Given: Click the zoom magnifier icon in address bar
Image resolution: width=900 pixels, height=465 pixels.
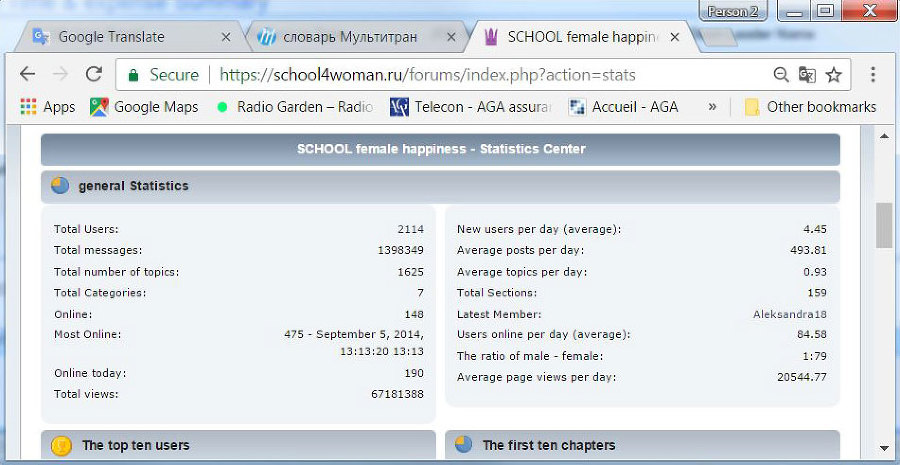Looking at the screenshot, I should pos(781,75).
